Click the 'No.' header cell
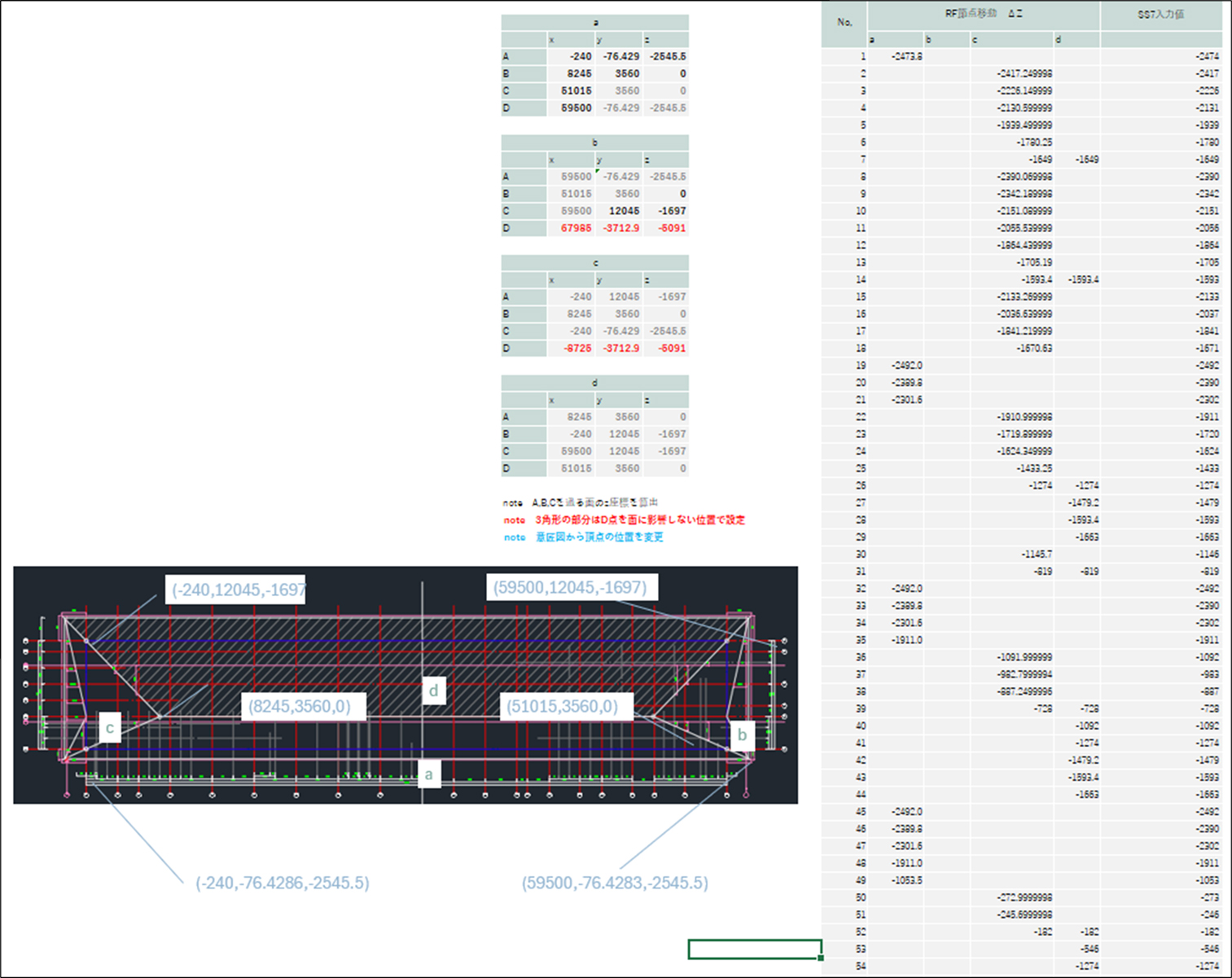Image resolution: width=1232 pixels, height=978 pixels. click(844, 22)
